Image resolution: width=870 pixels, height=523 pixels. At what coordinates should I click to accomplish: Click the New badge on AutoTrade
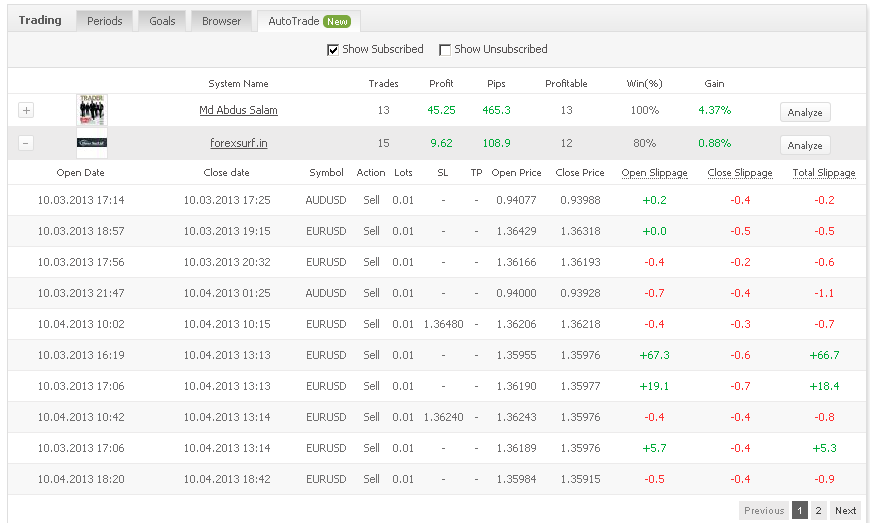[337, 22]
